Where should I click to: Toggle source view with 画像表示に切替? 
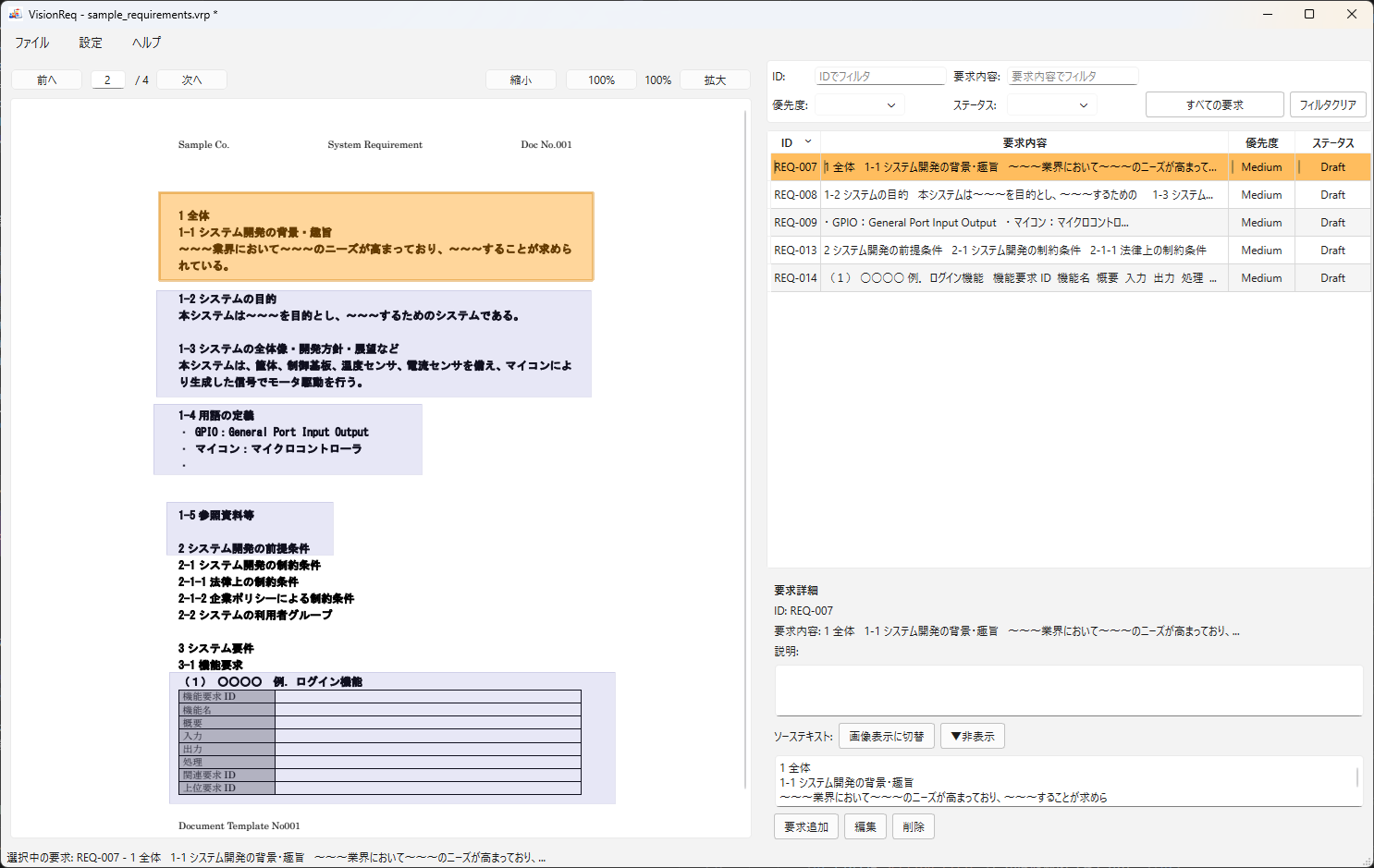click(886, 735)
